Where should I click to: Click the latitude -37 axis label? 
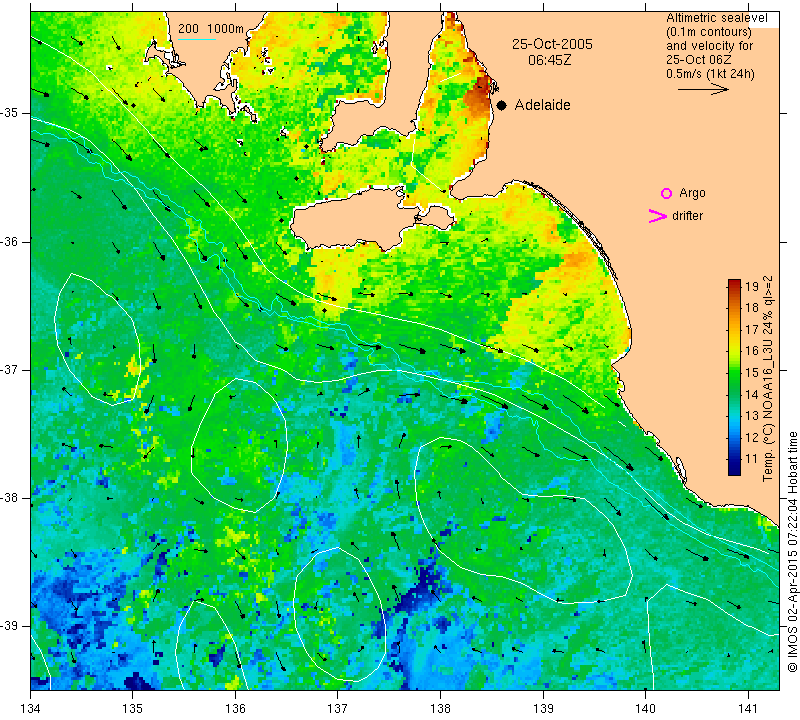(x=10, y=369)
